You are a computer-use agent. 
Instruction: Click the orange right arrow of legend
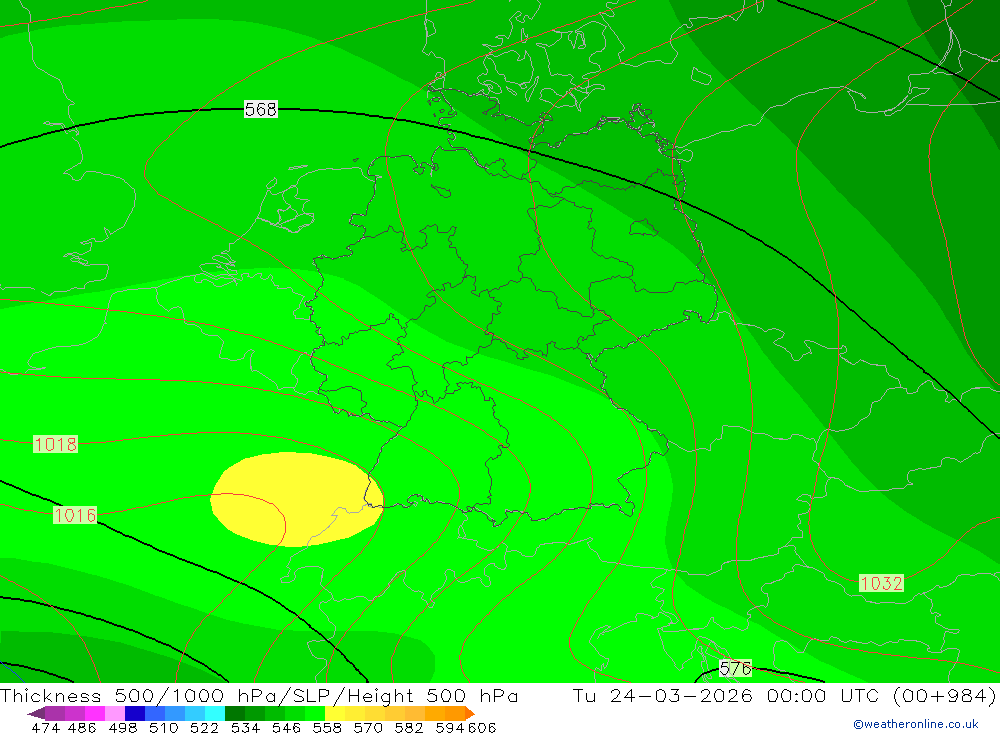click(470, 713)
